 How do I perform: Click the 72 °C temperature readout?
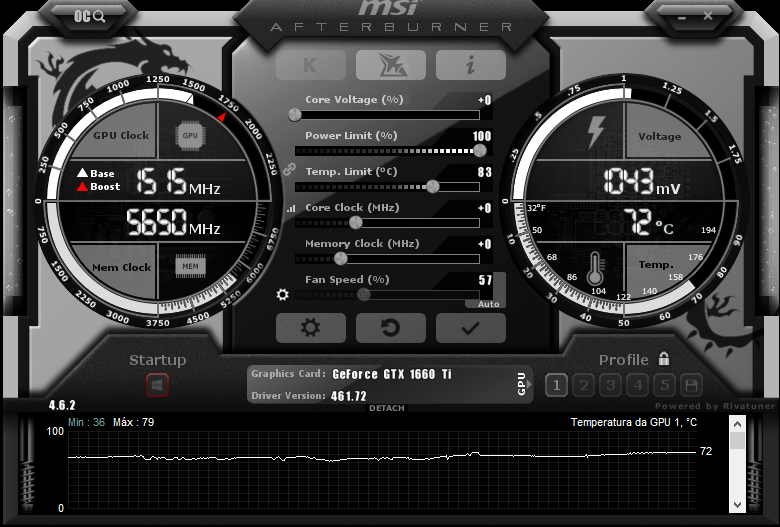point(648,221)
